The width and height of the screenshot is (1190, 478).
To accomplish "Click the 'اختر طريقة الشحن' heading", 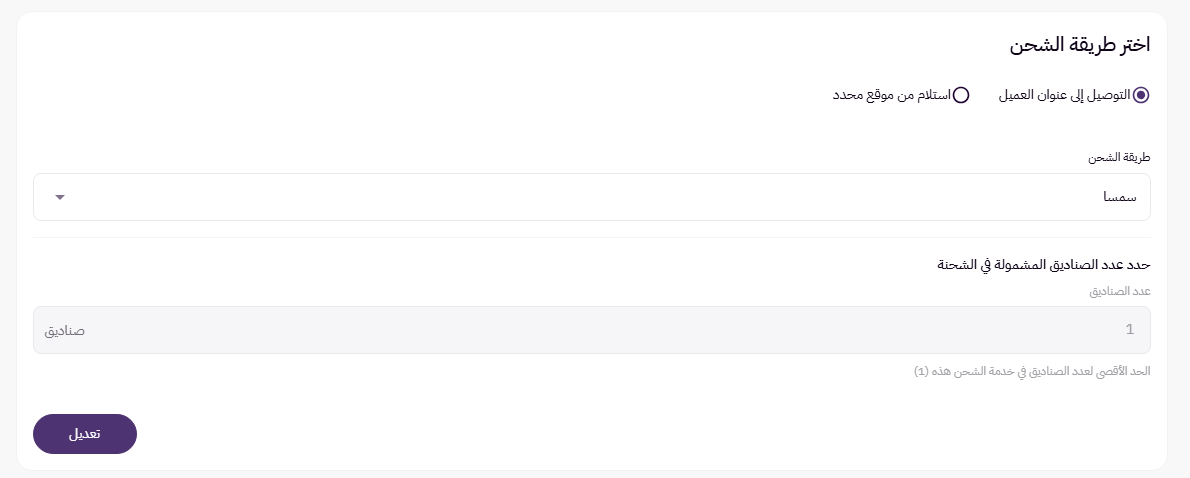I will tap(1079, 44).
